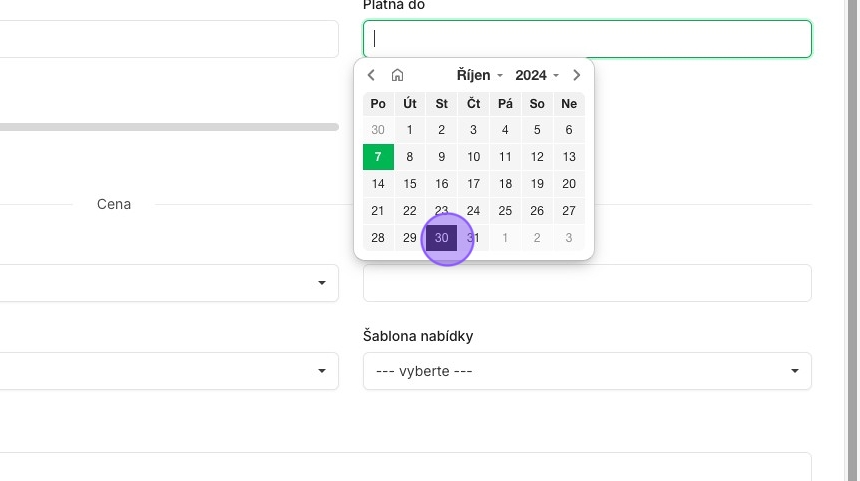
Task: Select Sunday October 13 in the calendar
Action: click(569, 157)
